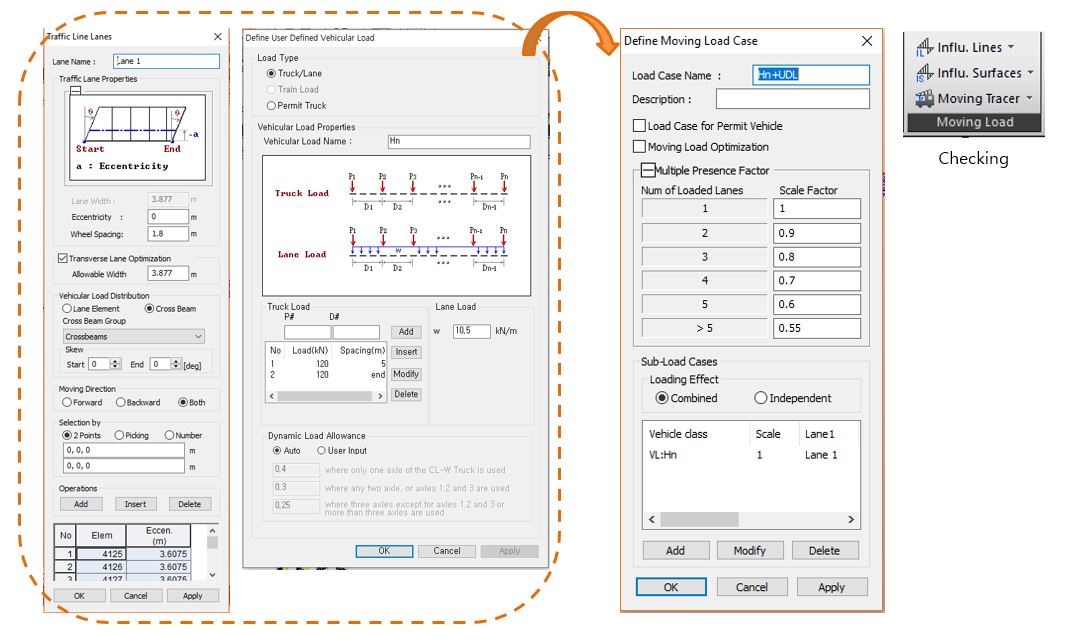The height and width of the screenshot is (642, 1080).
Task: Choose Forward moving direction
Action: [x=67, y=402]
